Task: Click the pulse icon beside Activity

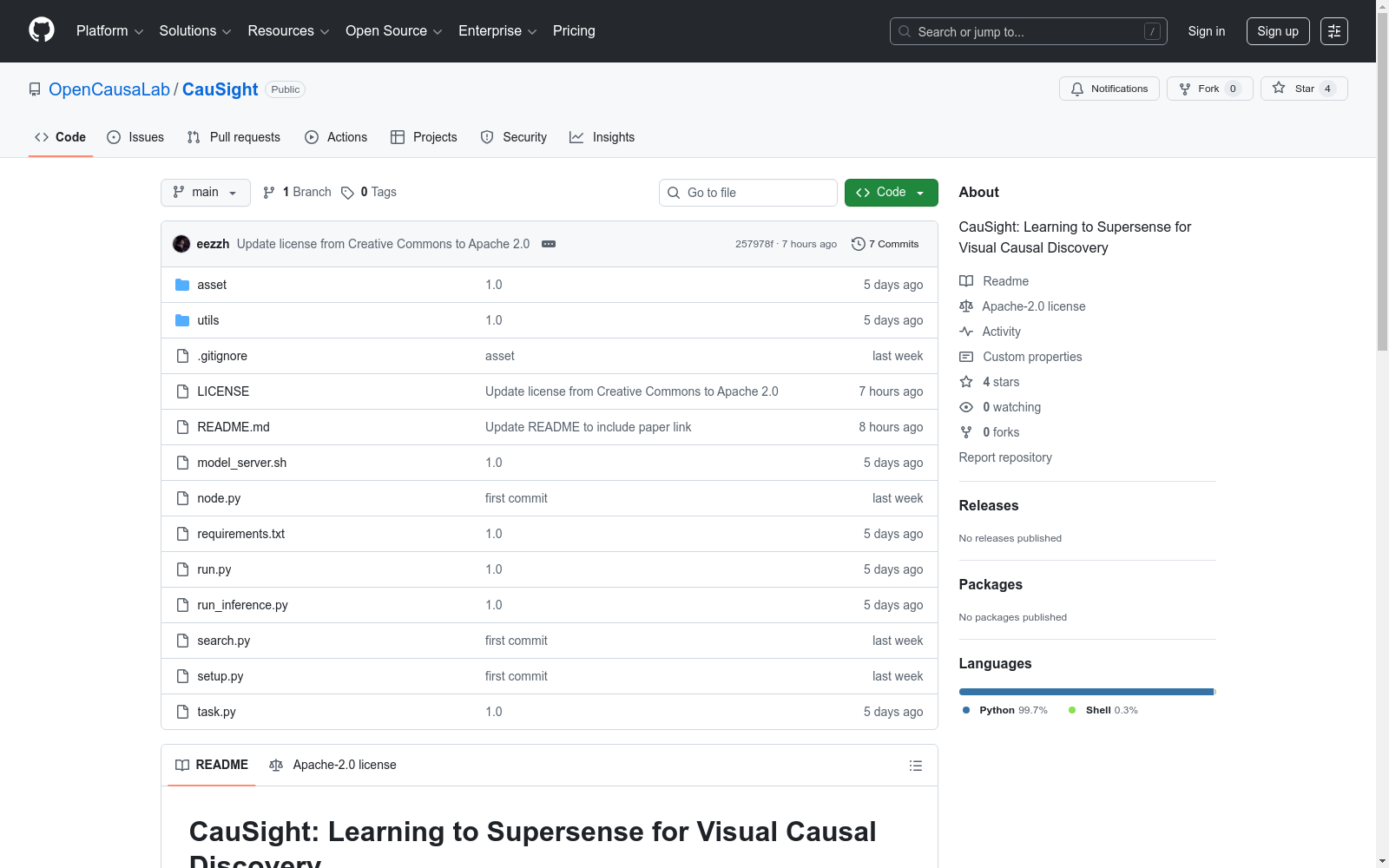Action: (x=966, y=332)
